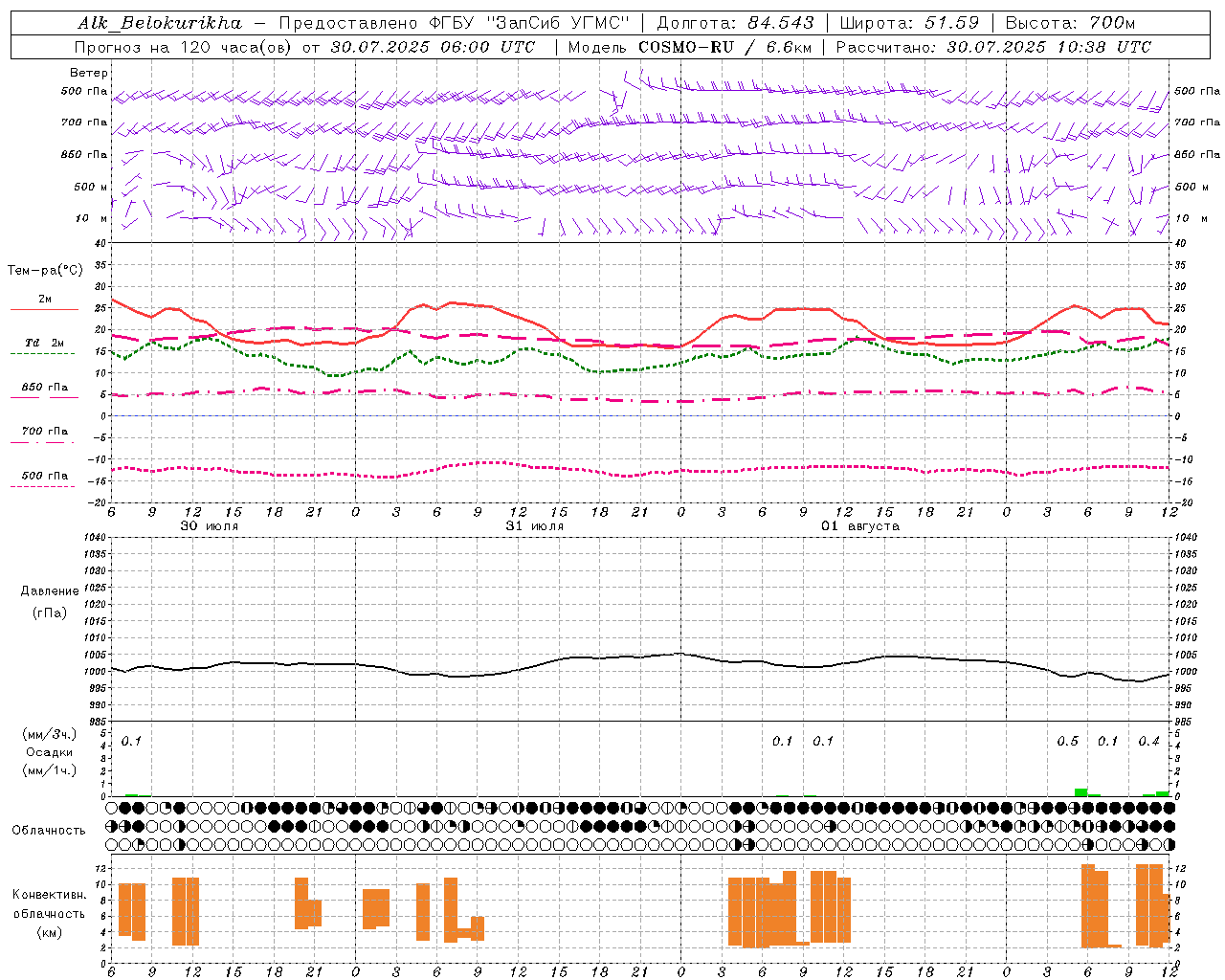Click the left 10 м wind level label
The image size is (1225, 980).
point(91,218)
